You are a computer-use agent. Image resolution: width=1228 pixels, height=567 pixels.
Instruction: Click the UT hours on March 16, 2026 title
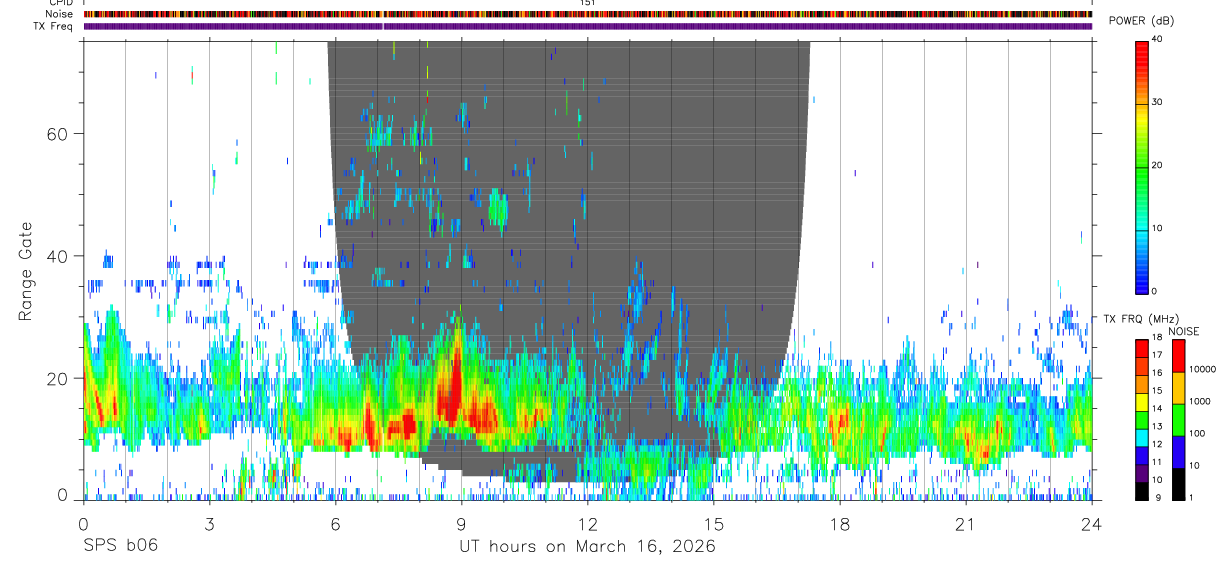coord(587,547)
